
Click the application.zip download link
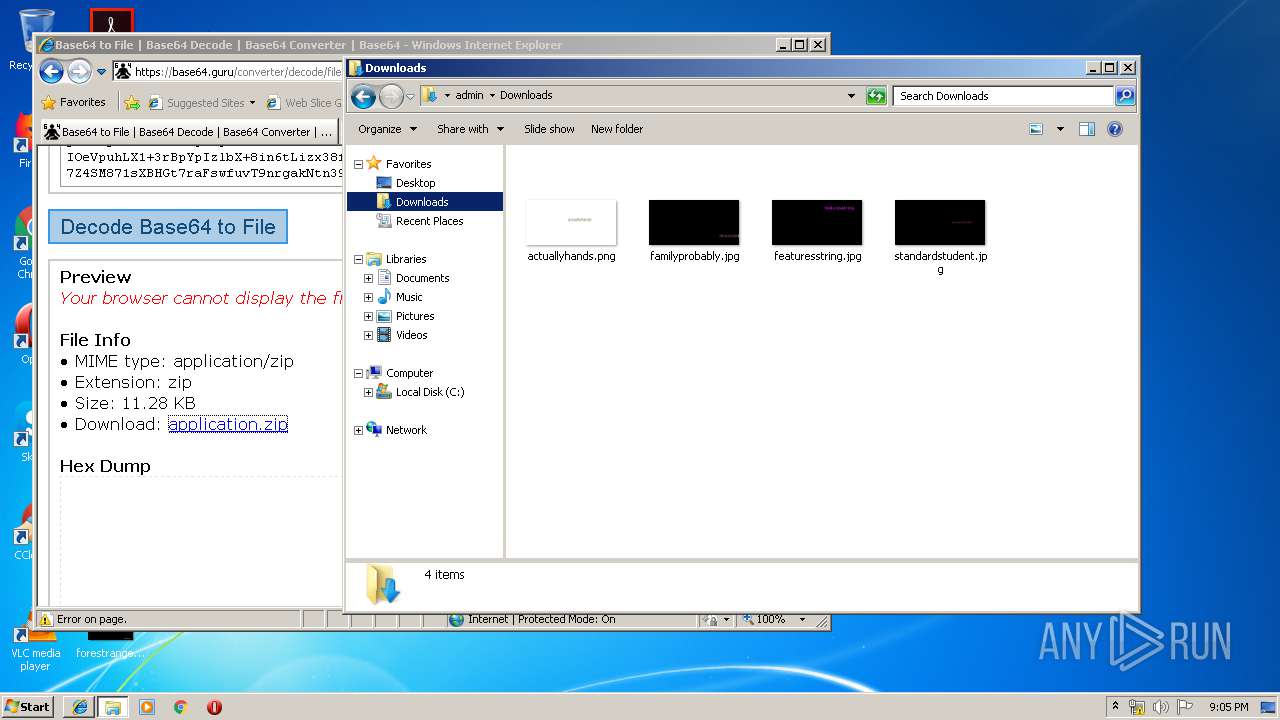pos(228,424)
